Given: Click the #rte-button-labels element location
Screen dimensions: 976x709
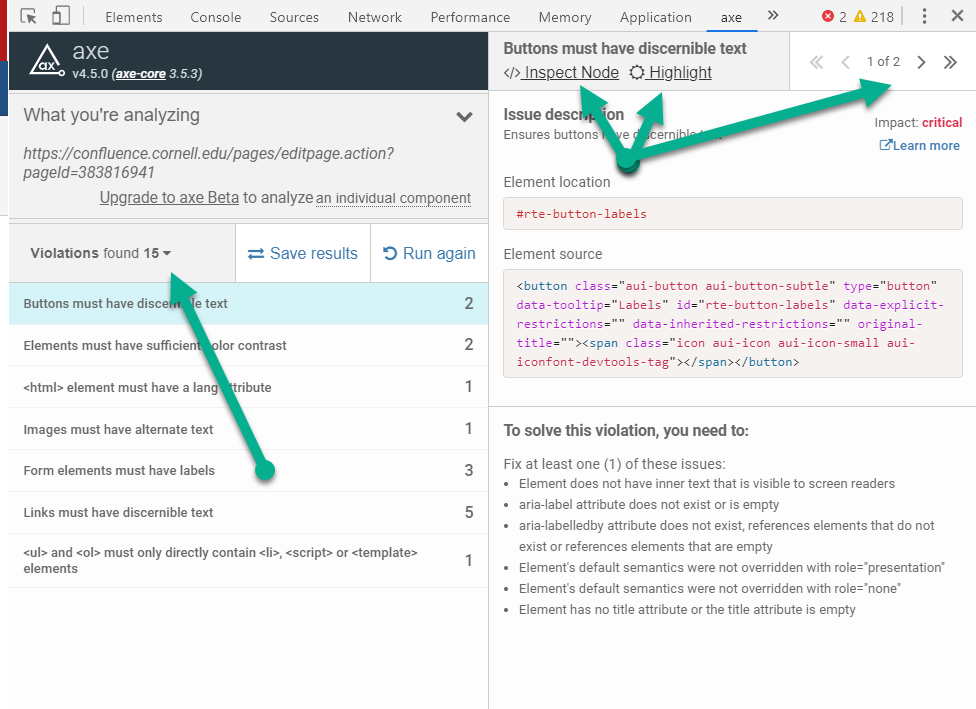Looking at the screenshot, I should pyautogui.click(x=733, y=214).
